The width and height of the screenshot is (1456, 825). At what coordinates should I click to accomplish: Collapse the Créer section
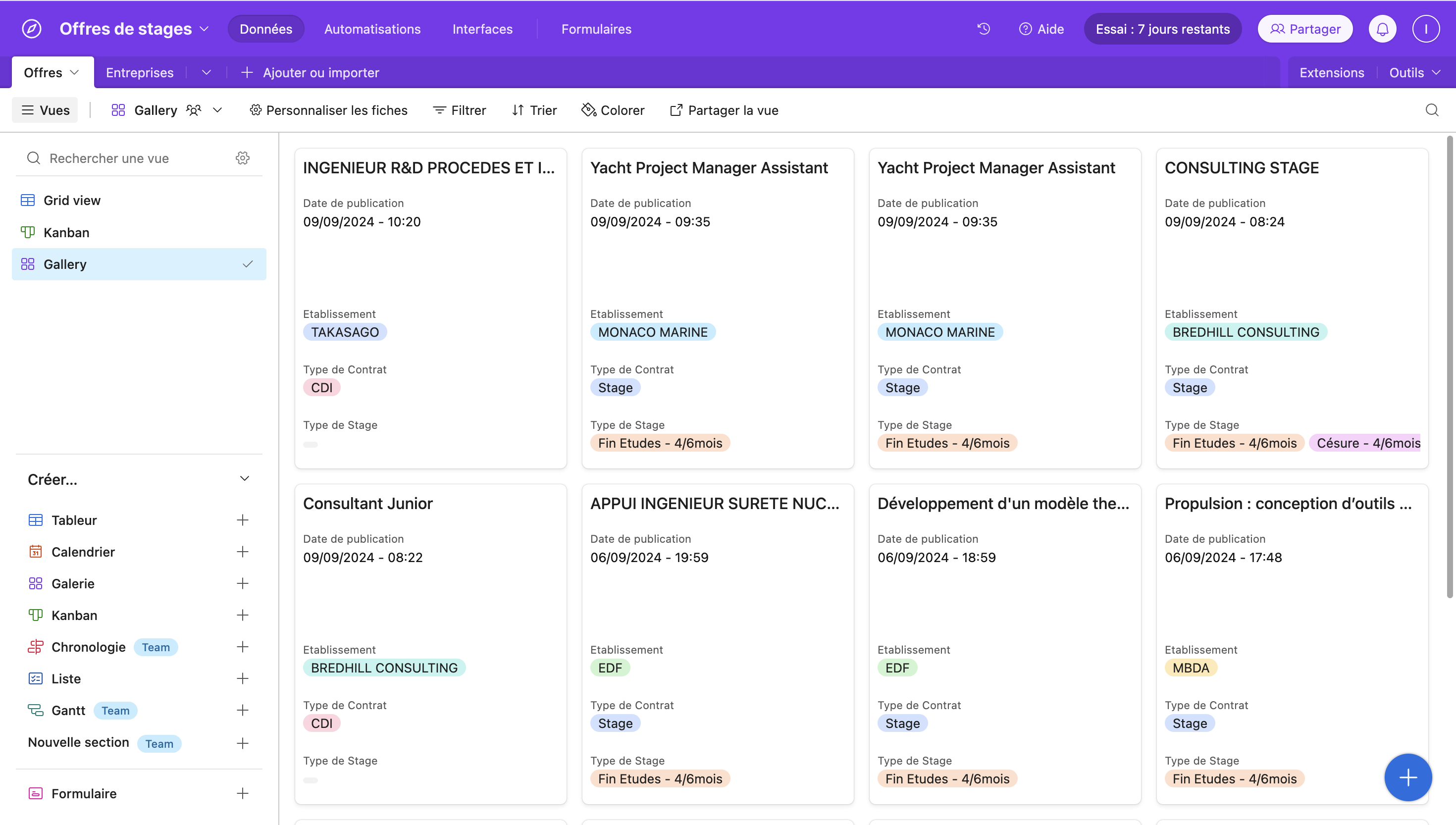click(x=244, y=479)
